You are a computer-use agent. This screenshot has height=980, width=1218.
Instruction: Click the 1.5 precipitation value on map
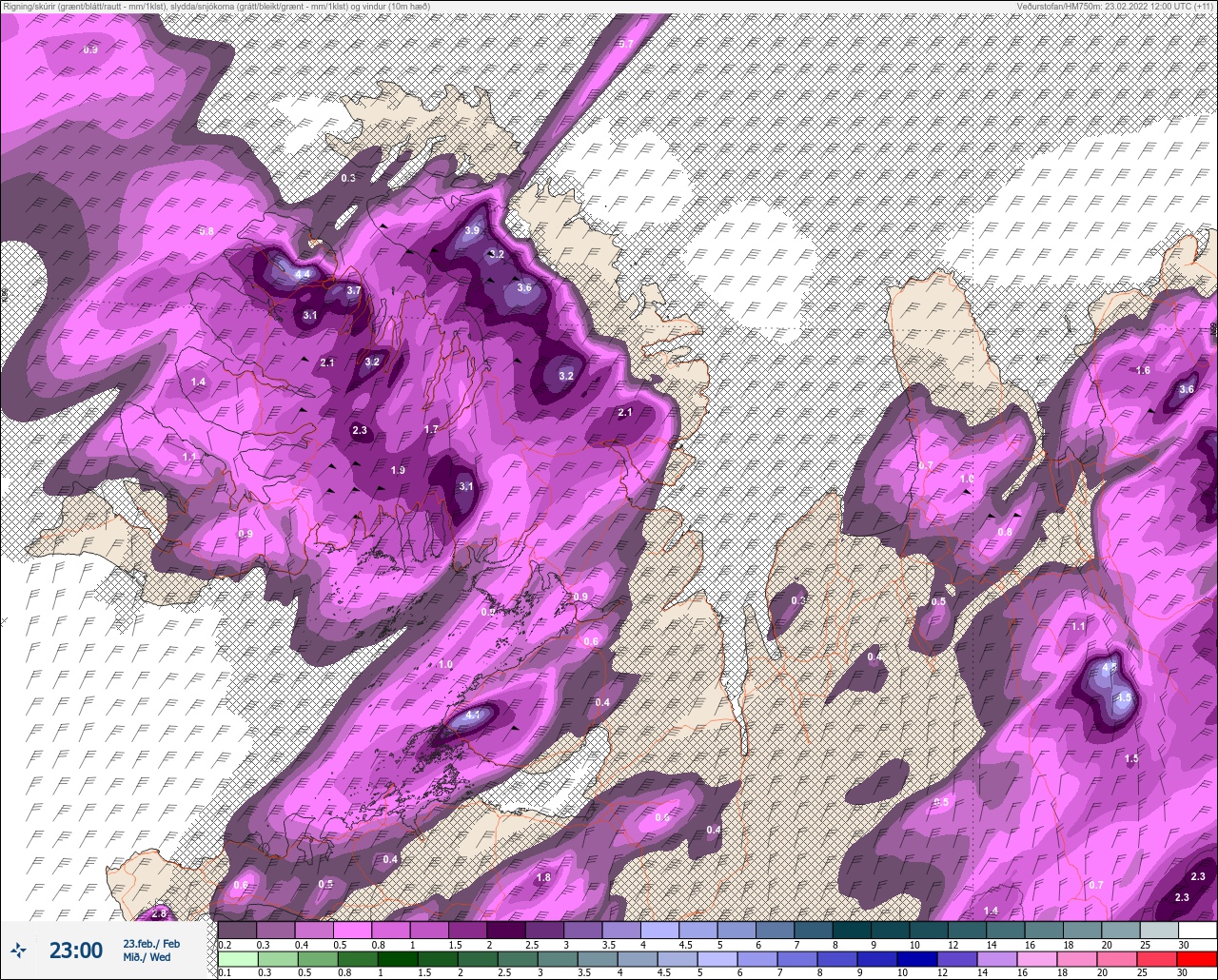pos(1131,758)
